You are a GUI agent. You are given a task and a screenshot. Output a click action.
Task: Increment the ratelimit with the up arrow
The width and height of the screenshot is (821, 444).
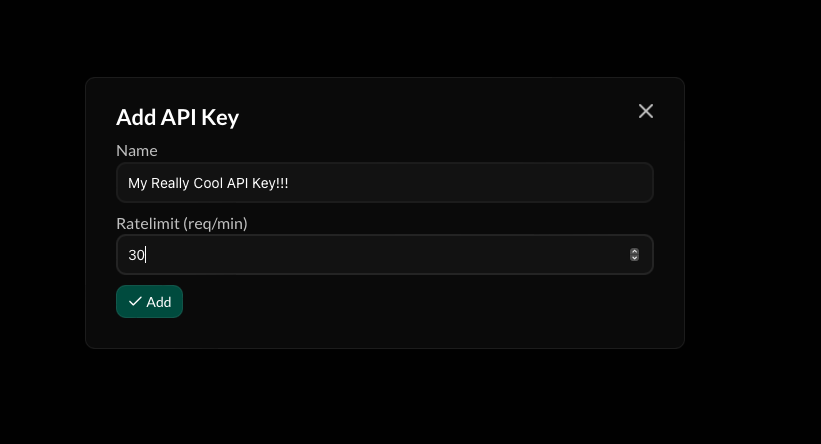[634, 252]
